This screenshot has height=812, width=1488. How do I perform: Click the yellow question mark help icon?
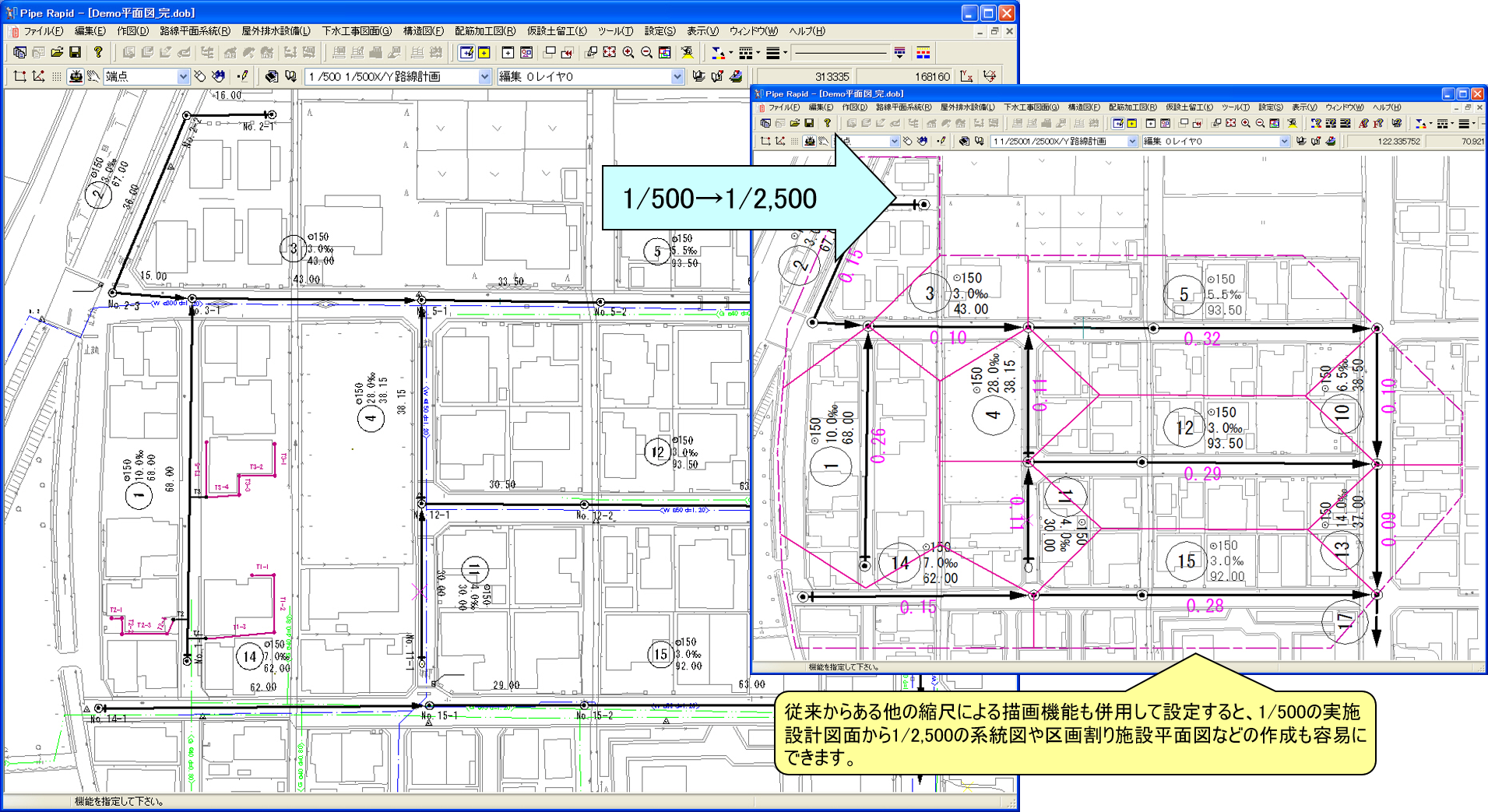(x=98, y=52)
